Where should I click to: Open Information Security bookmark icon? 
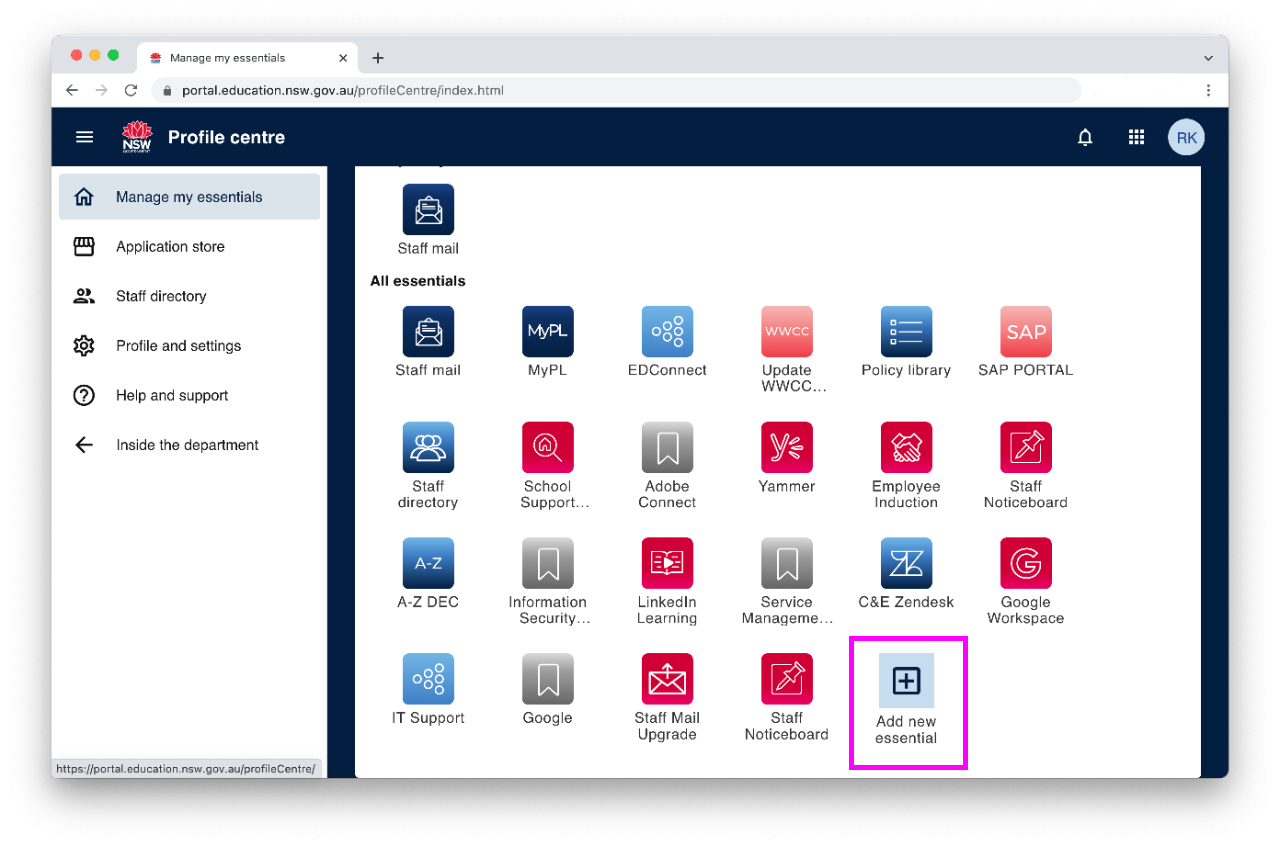pyautogui.click(x=547, y=564)
